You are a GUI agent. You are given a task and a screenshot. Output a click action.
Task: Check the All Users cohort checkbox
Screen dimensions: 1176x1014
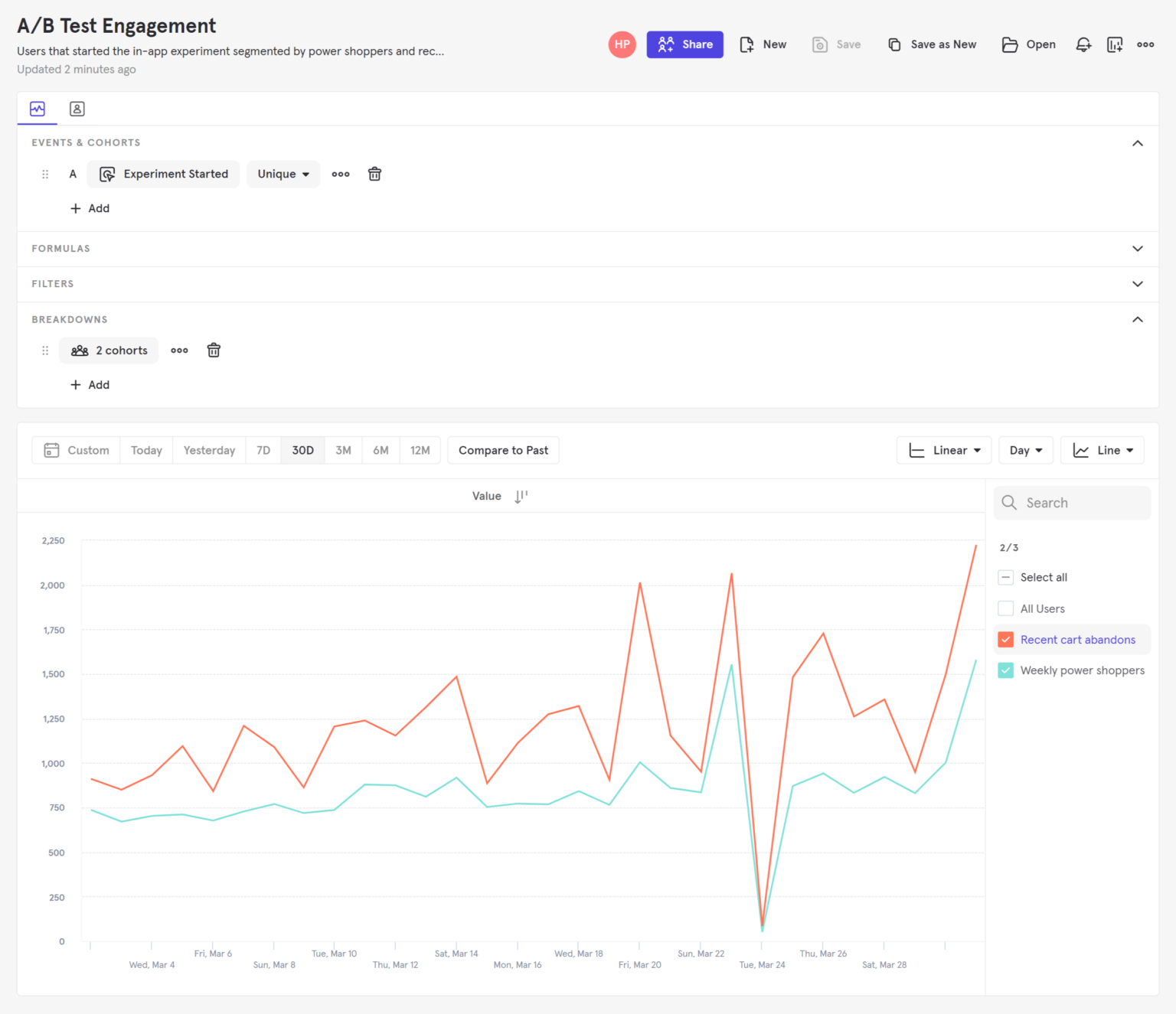[x=1005, y=608]
